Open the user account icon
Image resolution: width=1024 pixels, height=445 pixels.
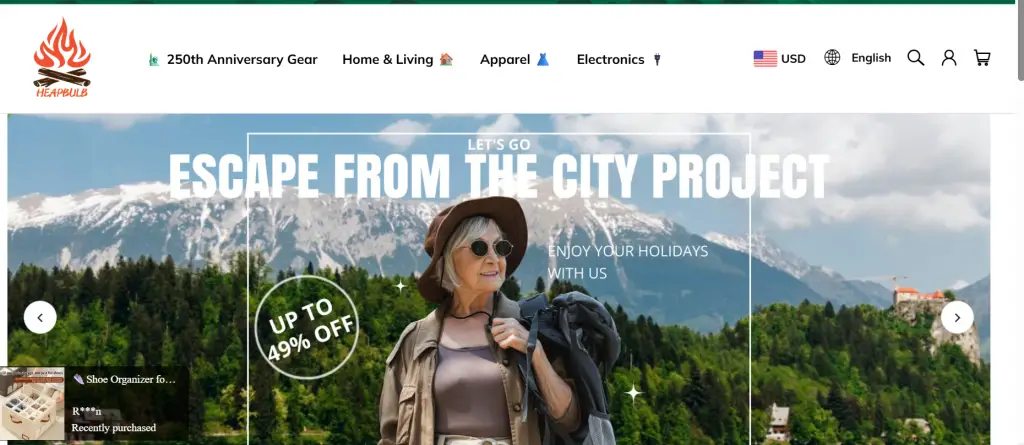tap(949, 58)
